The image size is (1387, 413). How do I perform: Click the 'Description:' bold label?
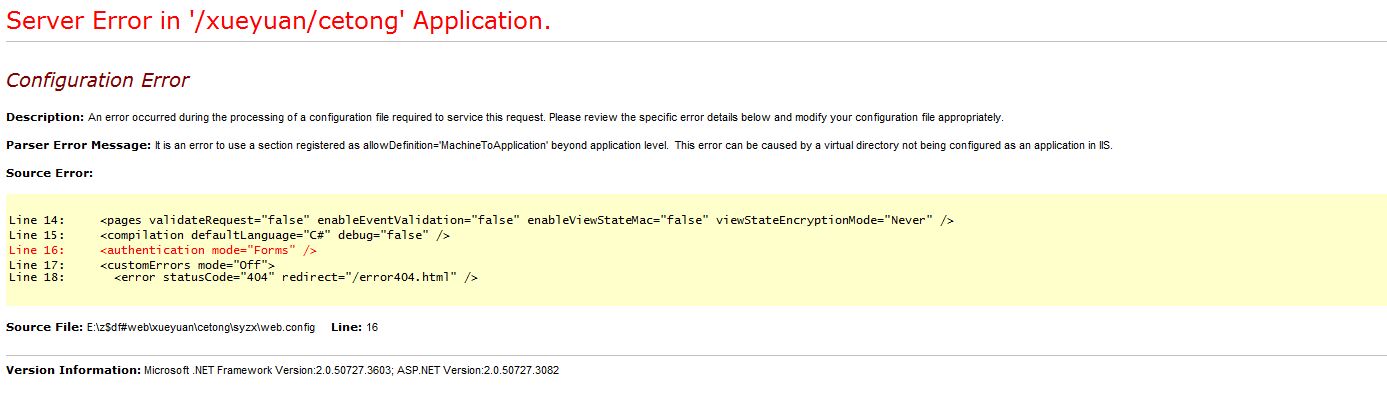click(x=45, y=117)
